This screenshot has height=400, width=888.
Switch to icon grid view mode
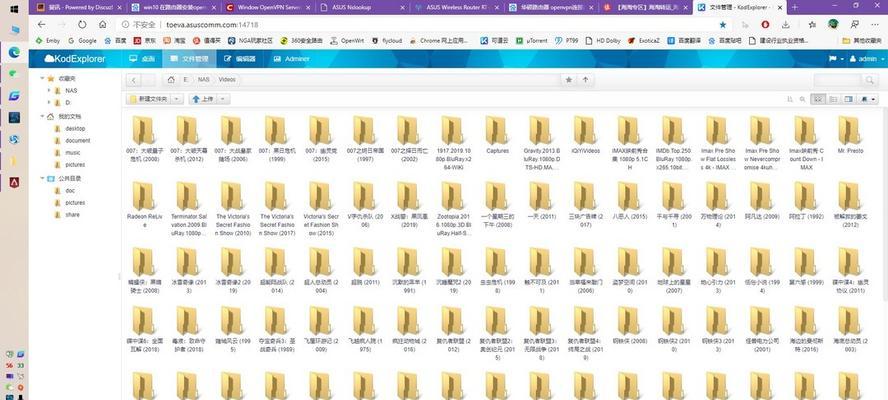[817, 99]
